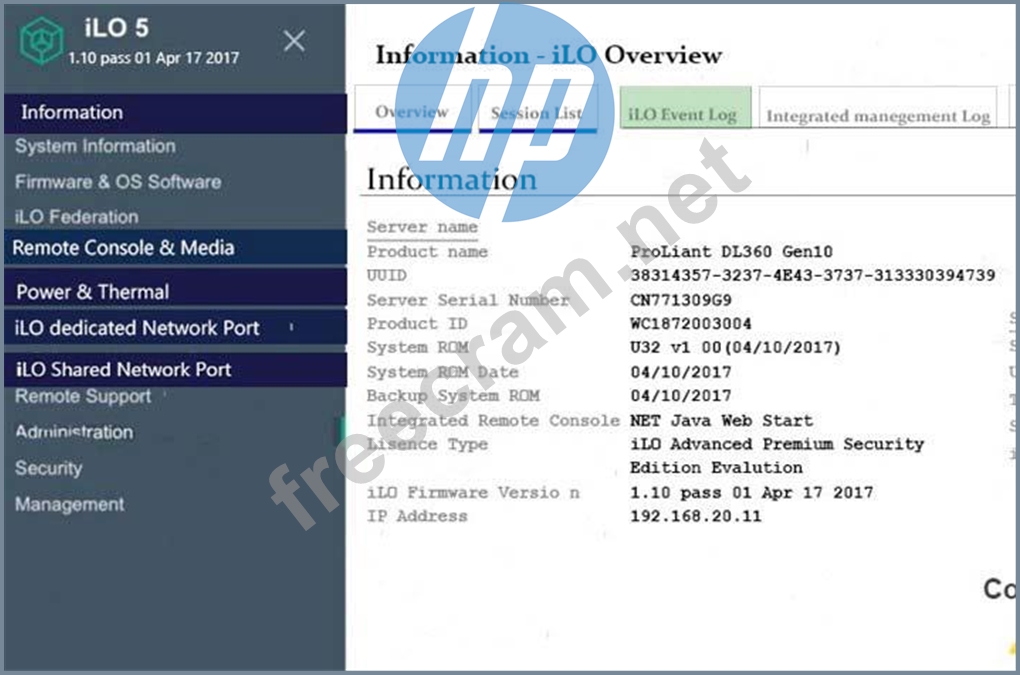Open the Security section

point(48,468)
